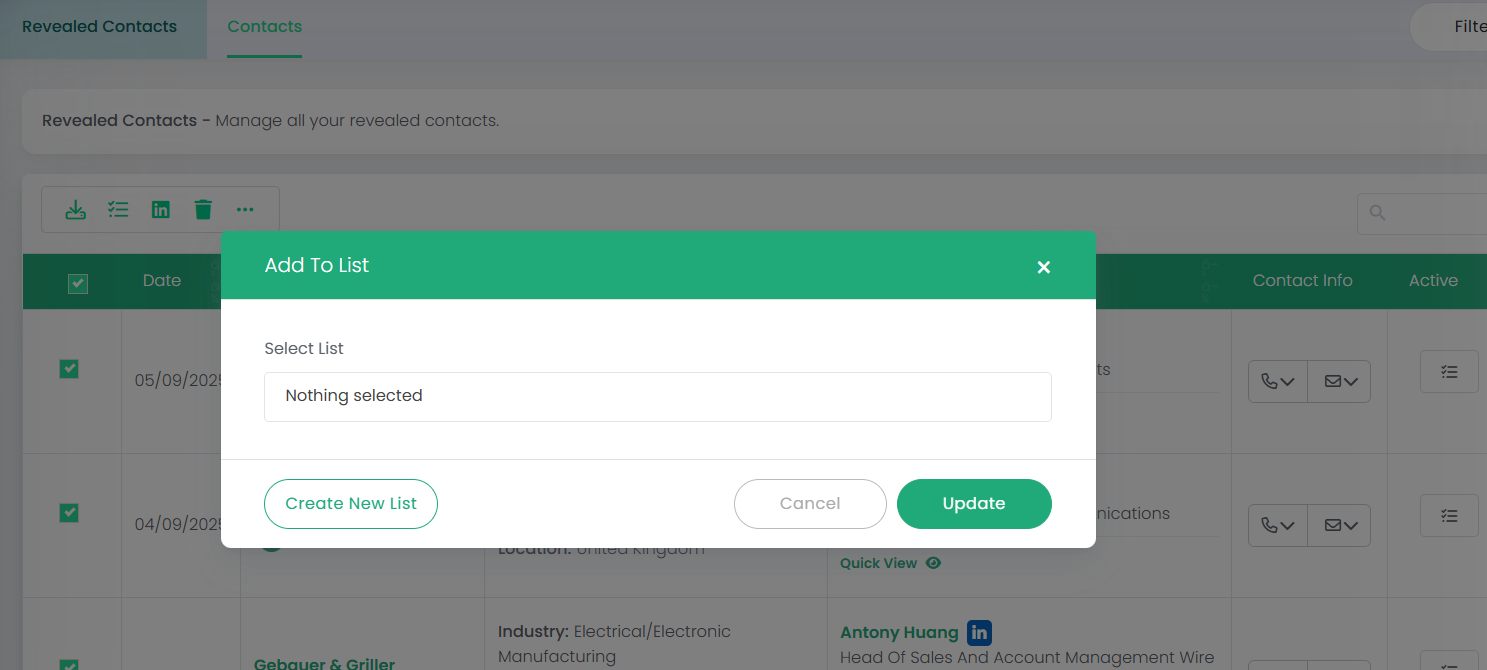Close the Add To List dialog
1487x670 pixels.
coord(1043,267)
